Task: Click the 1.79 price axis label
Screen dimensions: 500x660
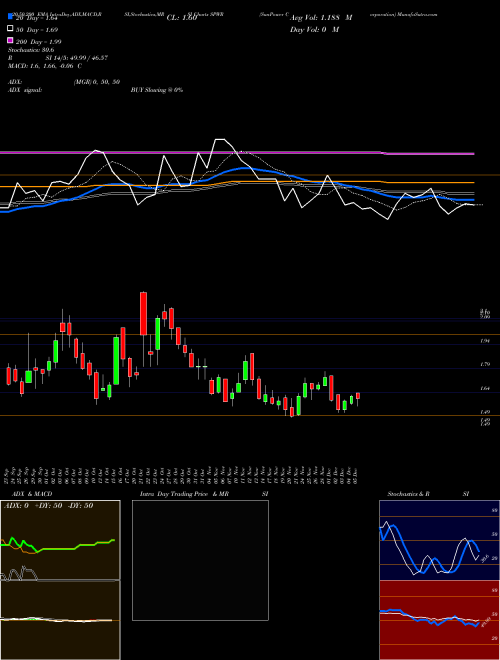Action: point(484,364)
